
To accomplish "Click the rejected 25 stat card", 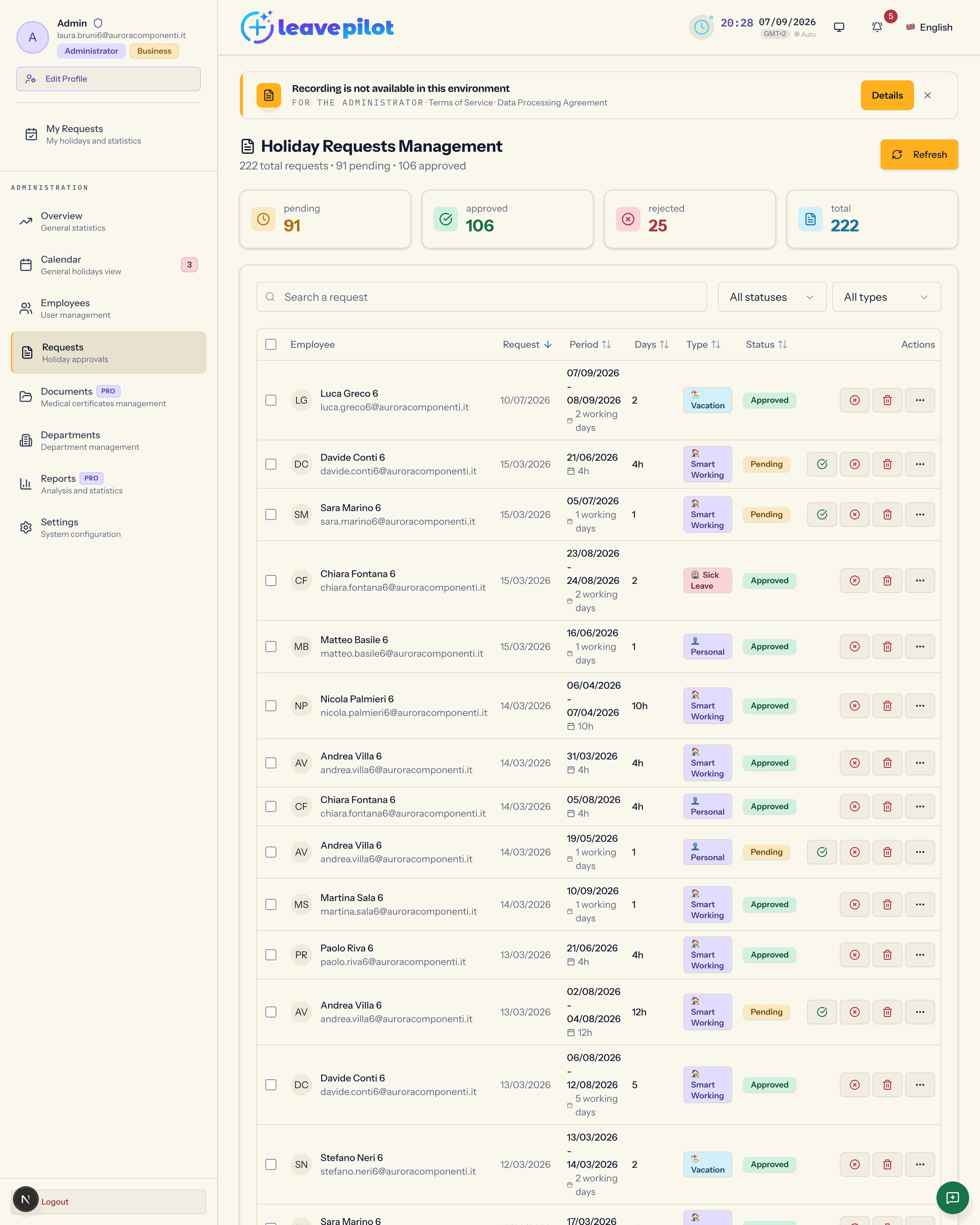I will click(x=690, y=219).
